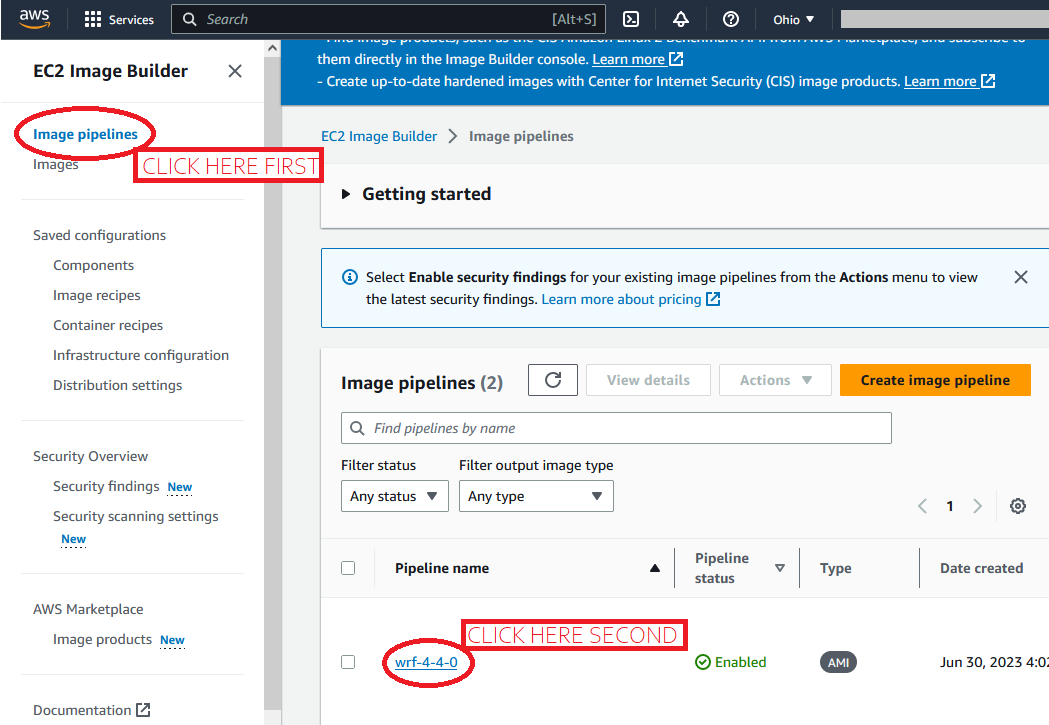Open Image products in sidebar
Image resolution: width=1049 pixels, height=725 pixels.
pos(102,639)
